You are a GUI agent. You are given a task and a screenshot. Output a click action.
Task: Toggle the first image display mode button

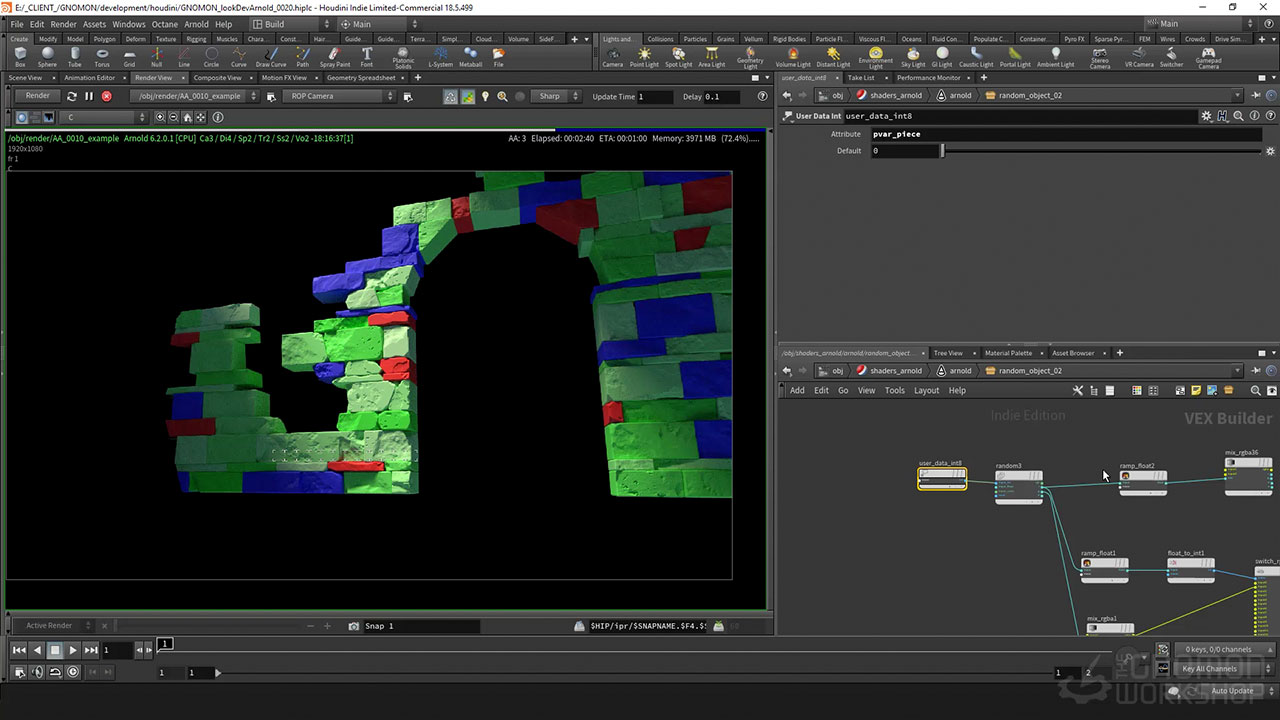[x=21, y=117]
